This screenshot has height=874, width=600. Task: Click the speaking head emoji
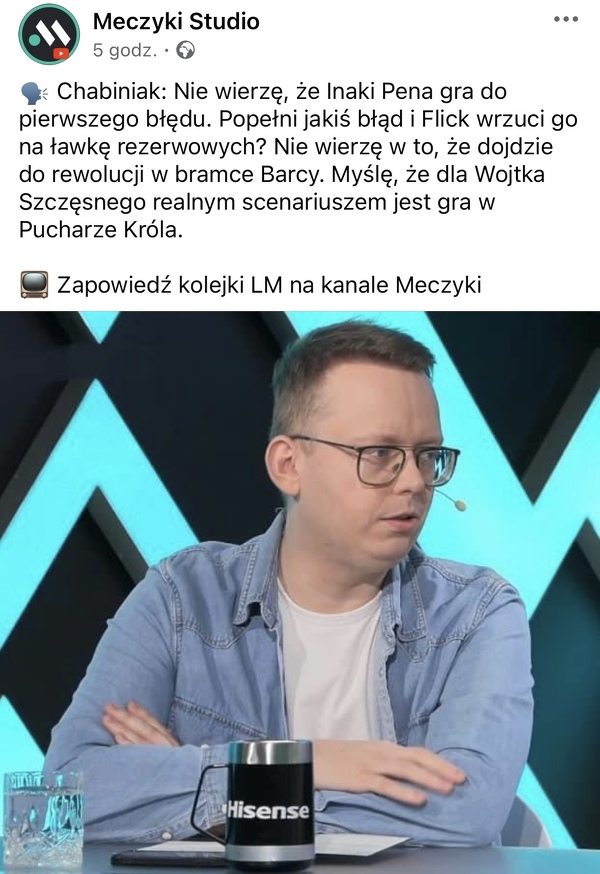tap(35, 93)
